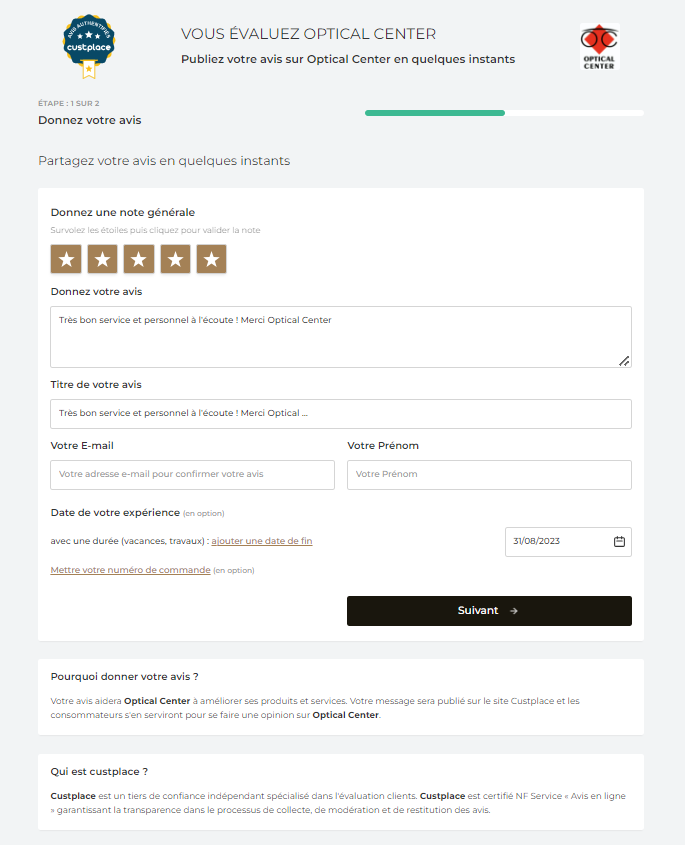Screen dimensions: 685x845
Task: Focus the Prénom input field
Action: (489, 474)
